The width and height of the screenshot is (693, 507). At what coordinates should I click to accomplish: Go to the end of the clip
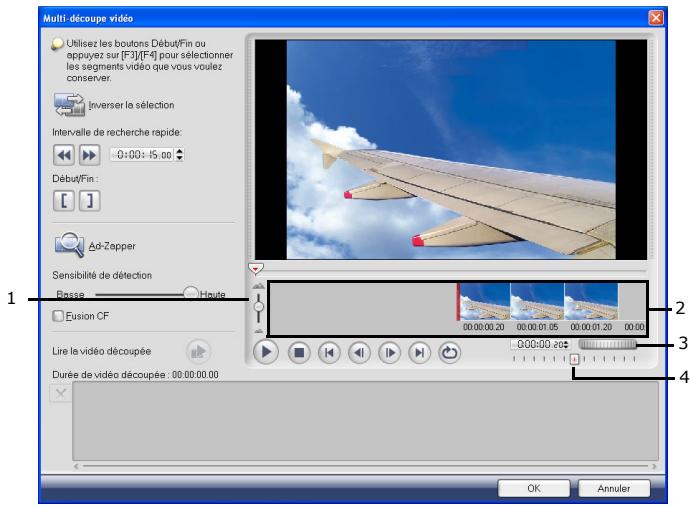419,352
